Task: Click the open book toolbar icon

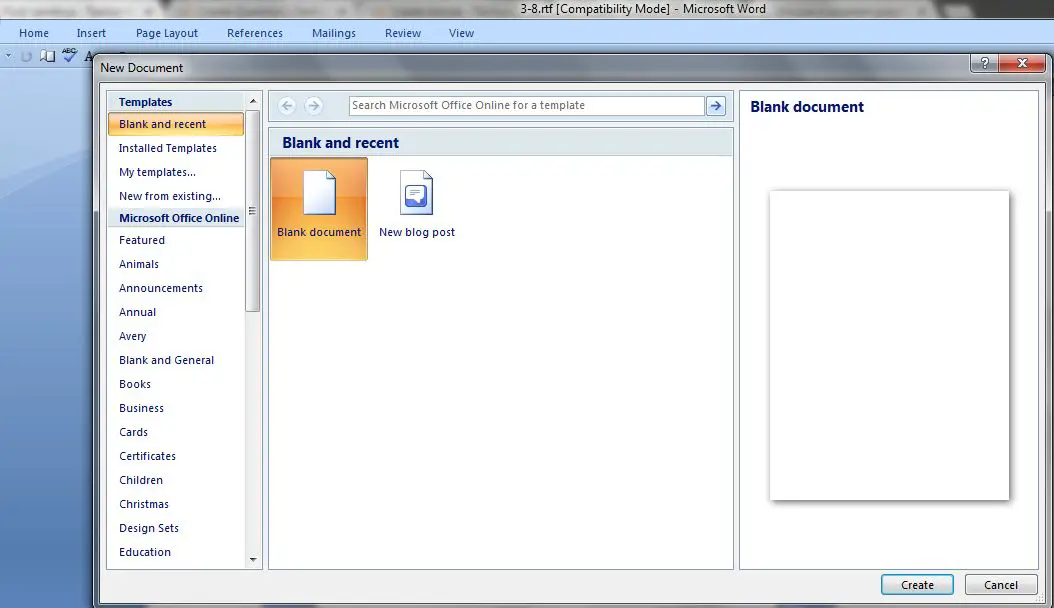Action: coord(47,56)
